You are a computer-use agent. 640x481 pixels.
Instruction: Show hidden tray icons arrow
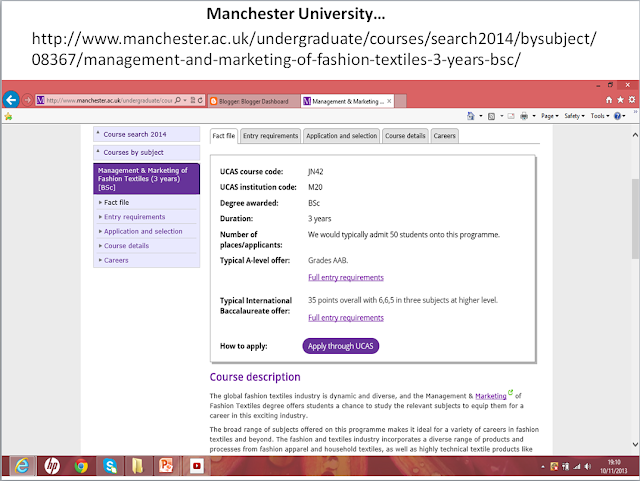coord(543,467)
